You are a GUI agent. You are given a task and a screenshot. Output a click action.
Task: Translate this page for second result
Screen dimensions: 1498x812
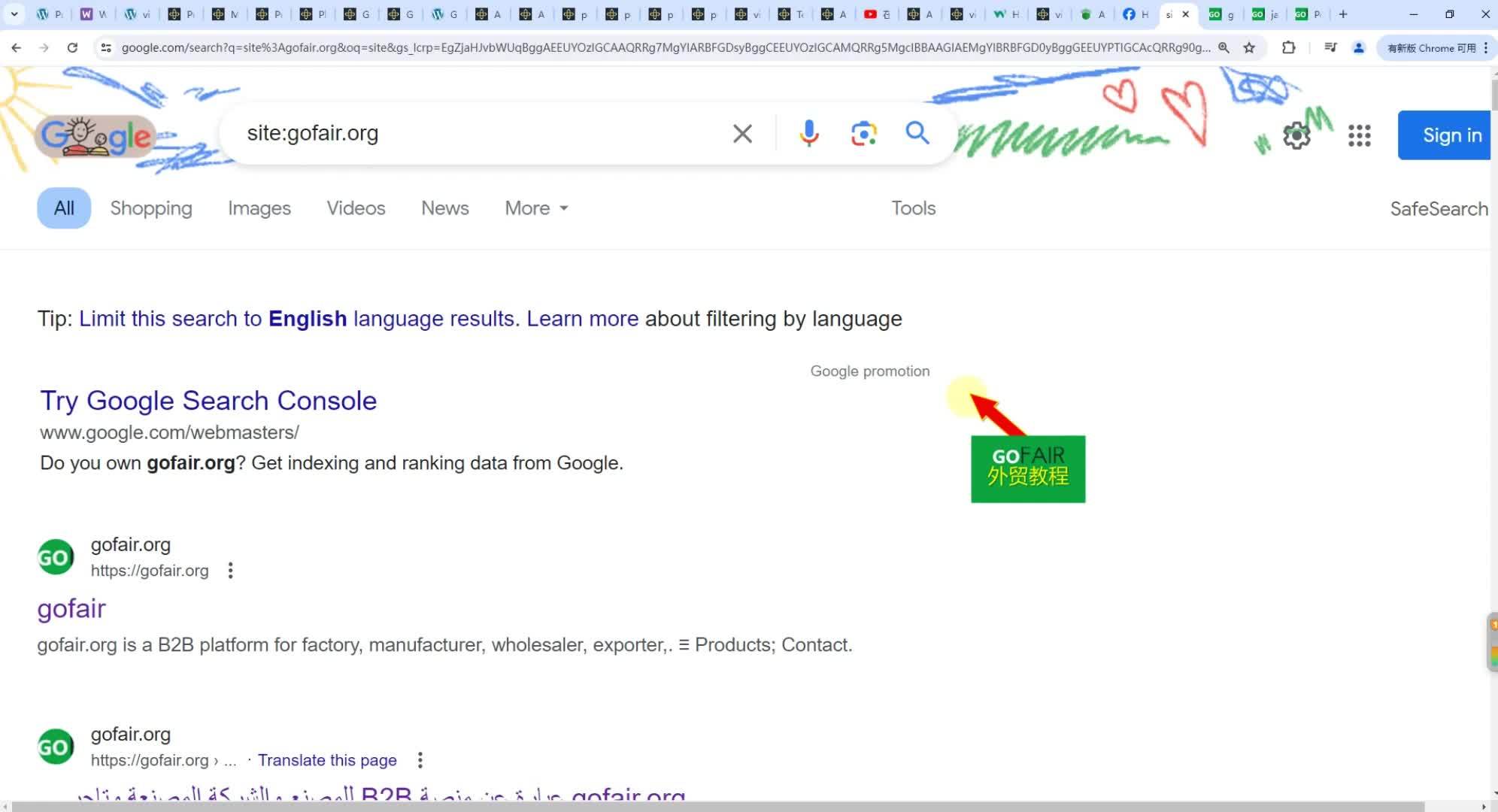point(327,760)
